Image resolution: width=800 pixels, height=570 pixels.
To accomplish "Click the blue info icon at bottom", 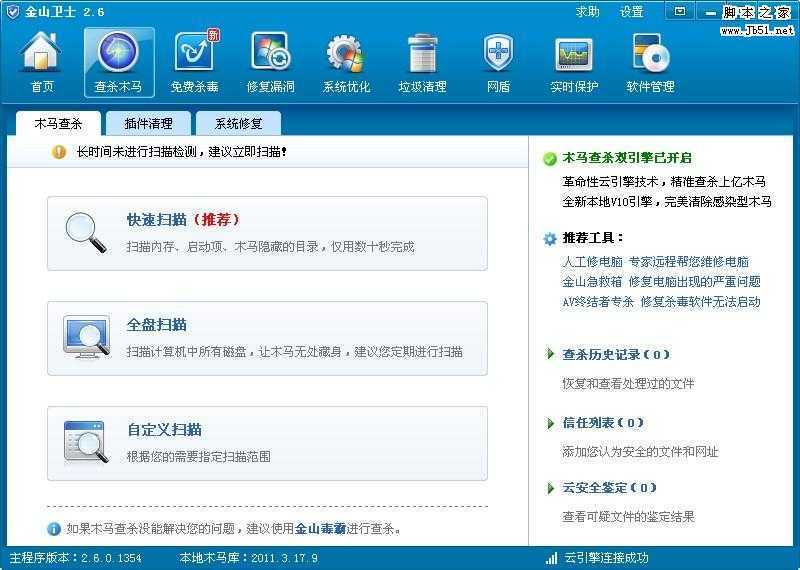I will pyautogui.click(x=54, y=529).
